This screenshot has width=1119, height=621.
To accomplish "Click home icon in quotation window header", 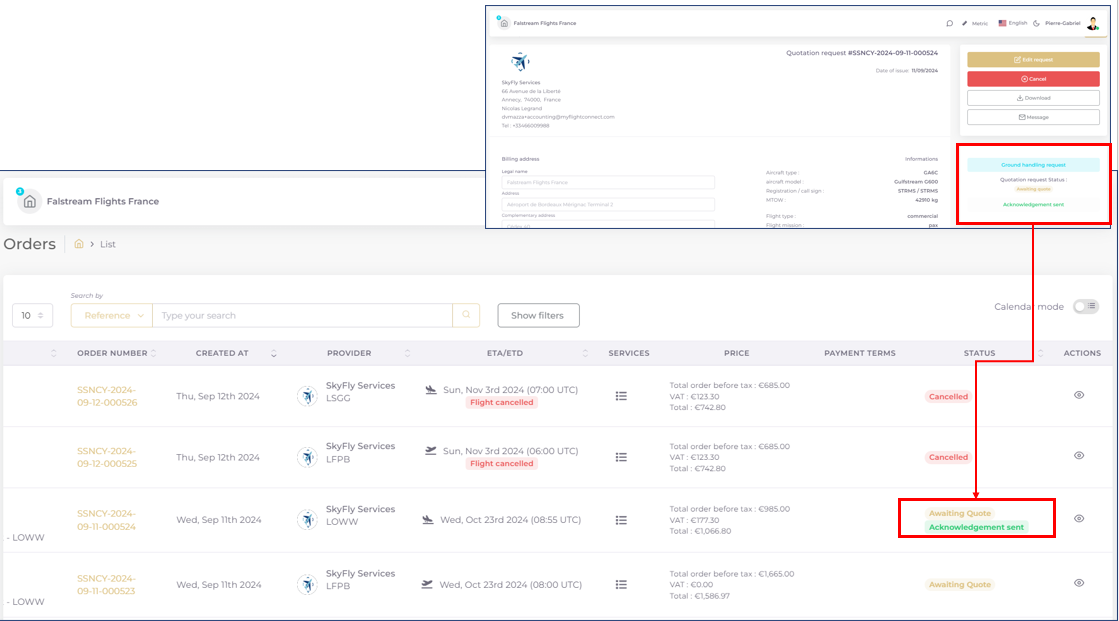I will (x=504, y=24).
